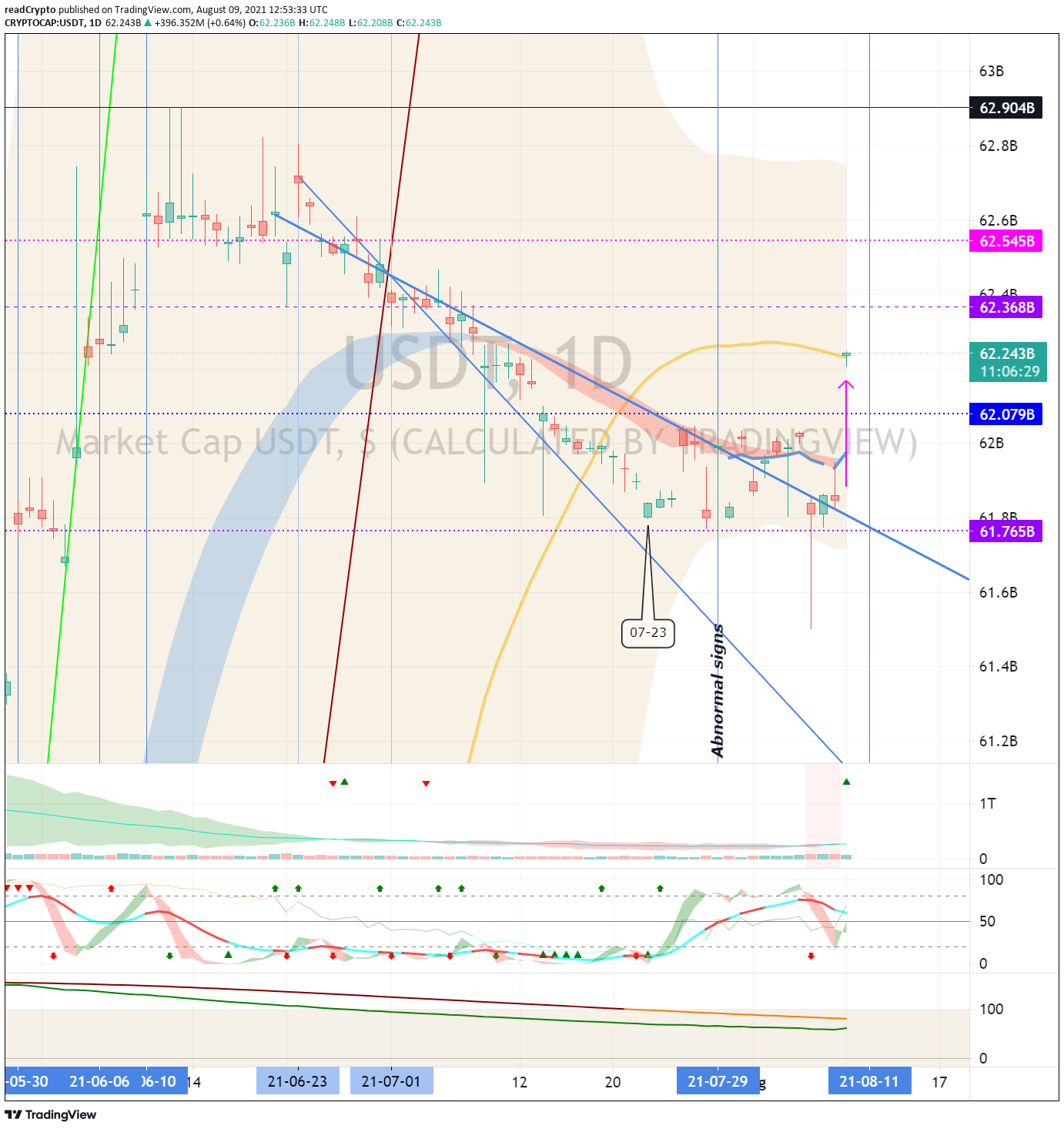This screenshot has width=1064, height=1129.
Task: Click the 62.6B price axis label
Action: [998, 221]
